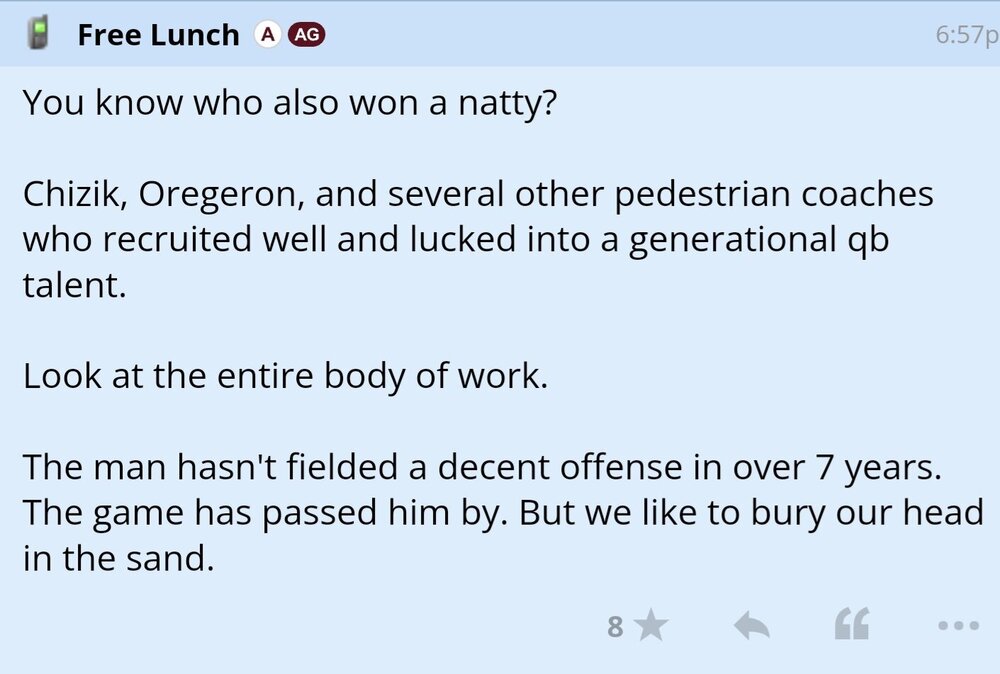This screenshot has height=674, width=1000.
Task: Open the three-dot more options menu
Action: (958, 627)
